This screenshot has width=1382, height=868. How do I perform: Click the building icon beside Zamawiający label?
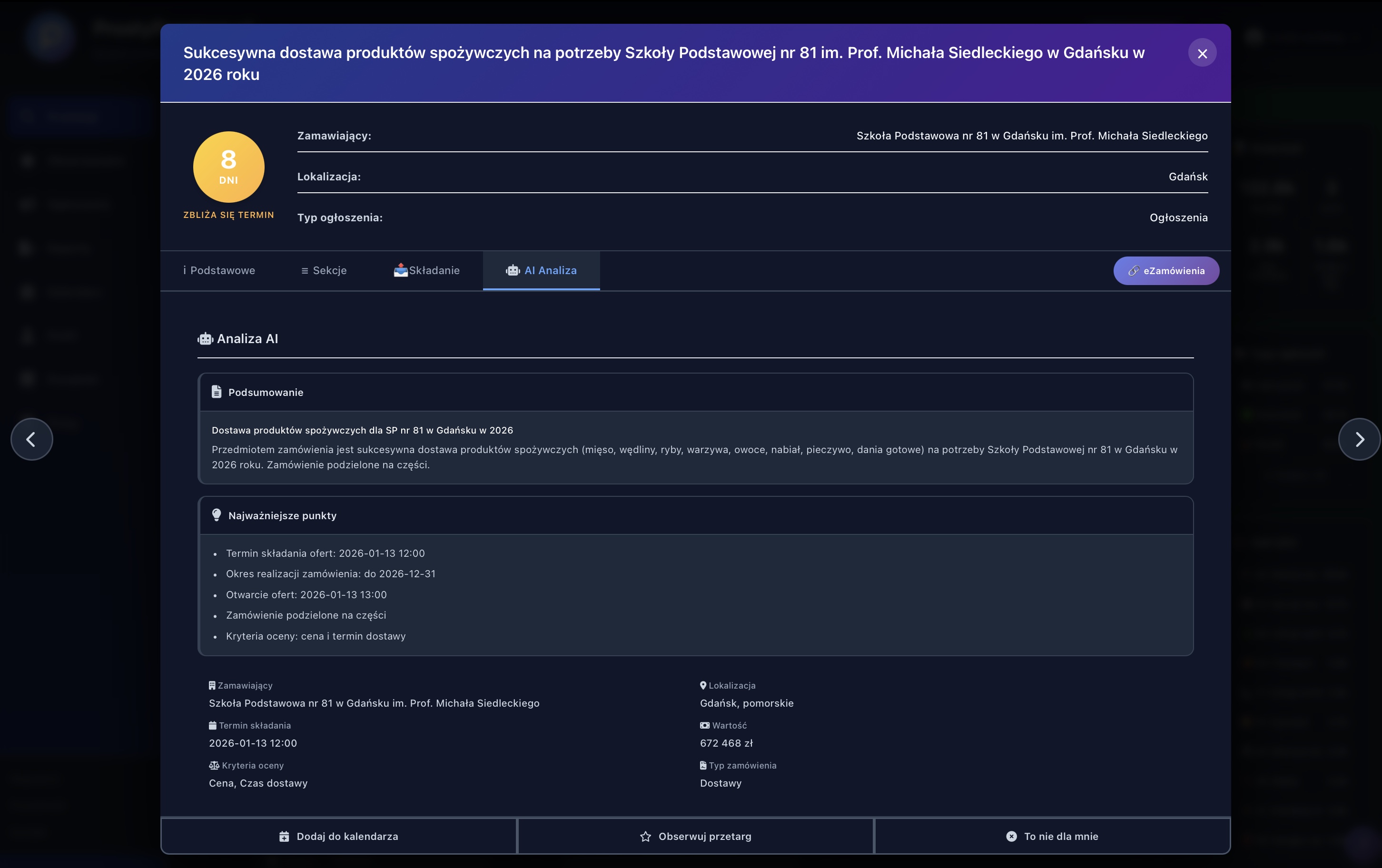tap(212, 685)
